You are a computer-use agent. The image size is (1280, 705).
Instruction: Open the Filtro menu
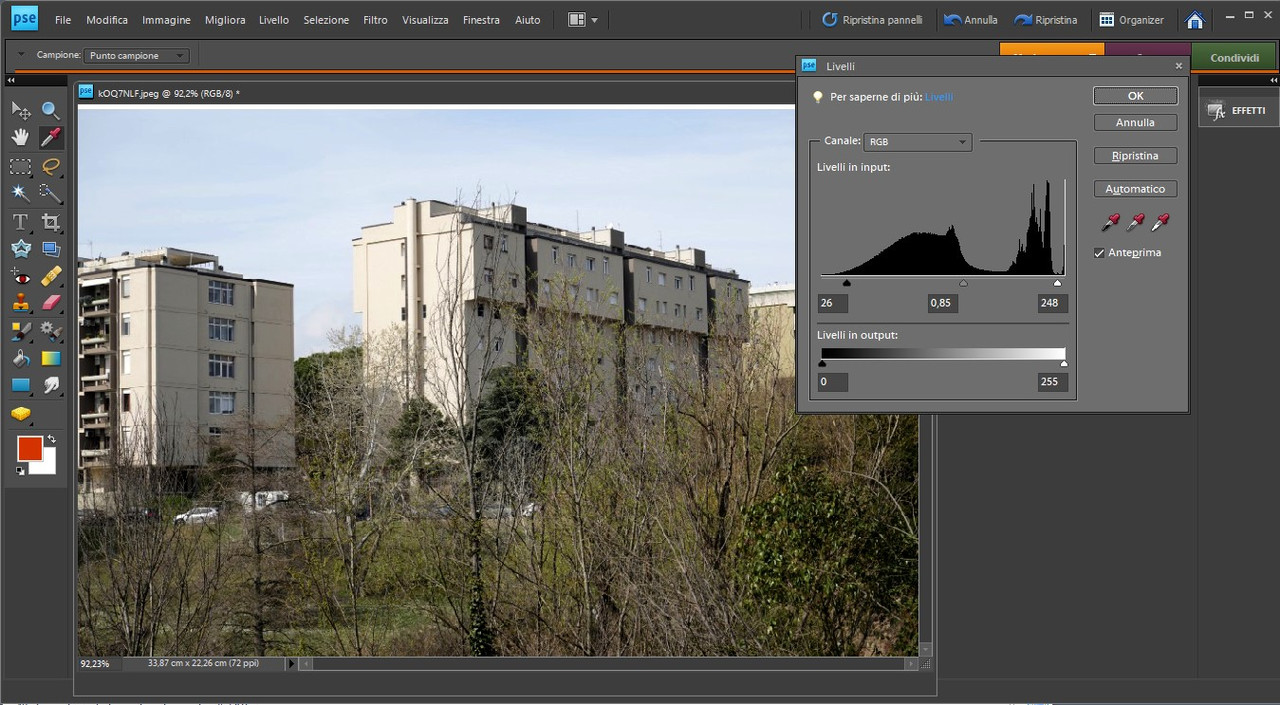[376, 20]
